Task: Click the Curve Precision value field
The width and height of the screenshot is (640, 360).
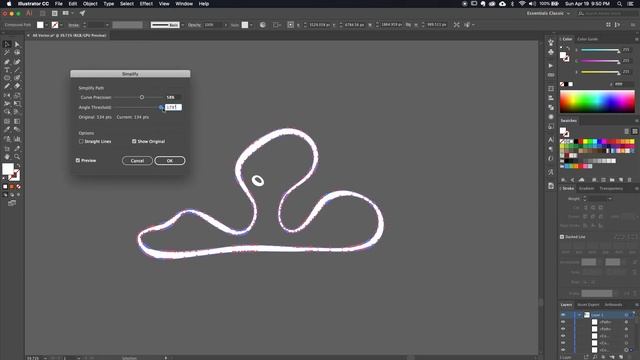Action: click(173, 97)
